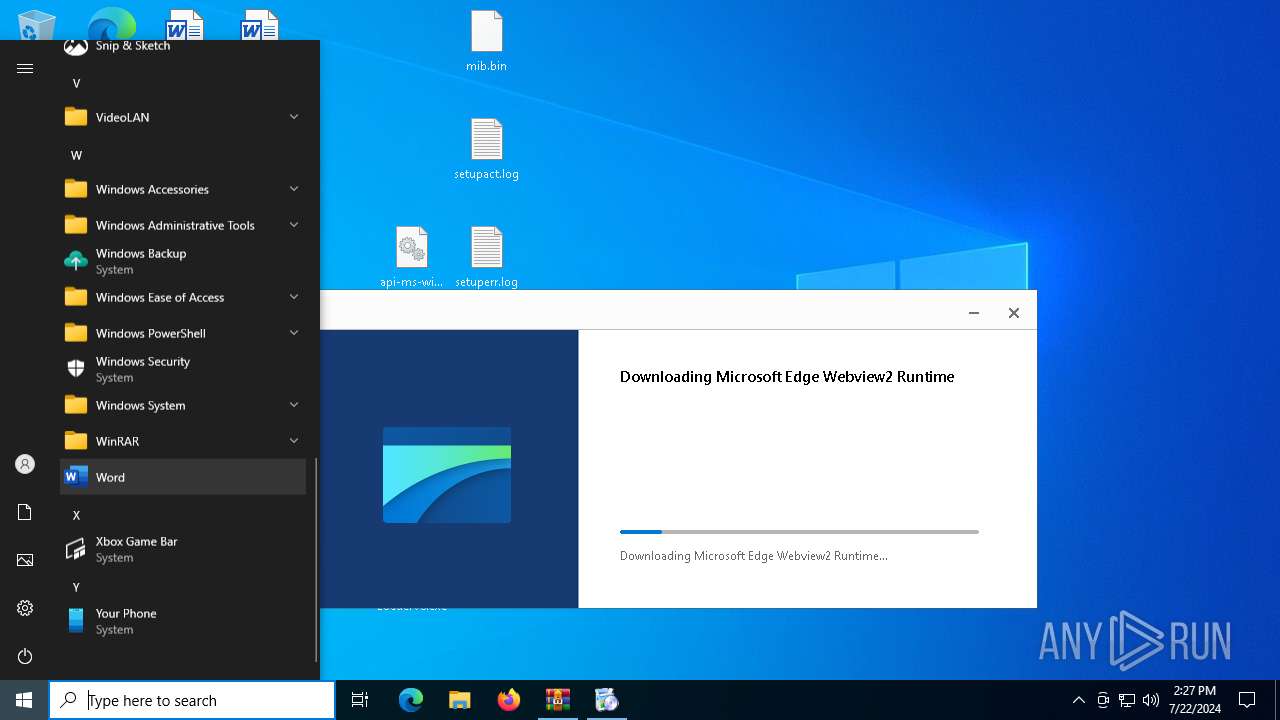This screenshot has height=720, width=1280.
Task: Select the setuperr.log desktop file
Action: tap(486, 257)
